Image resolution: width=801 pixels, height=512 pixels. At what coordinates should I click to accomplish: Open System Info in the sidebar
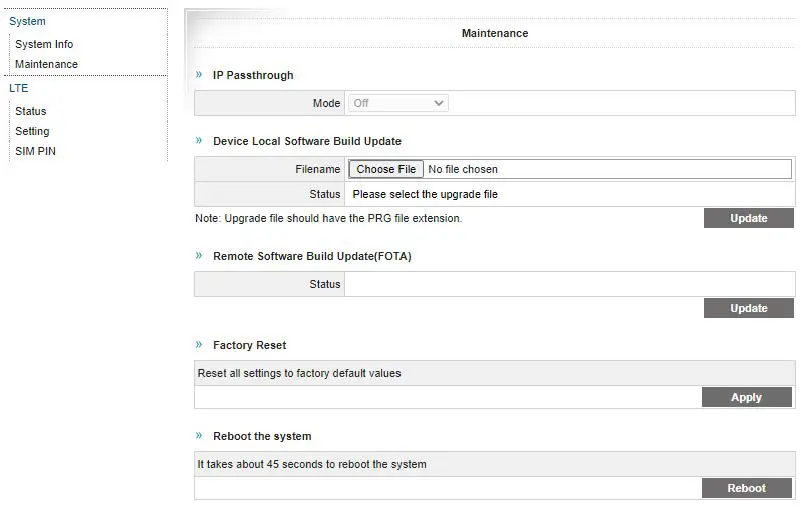pos(44,44)
